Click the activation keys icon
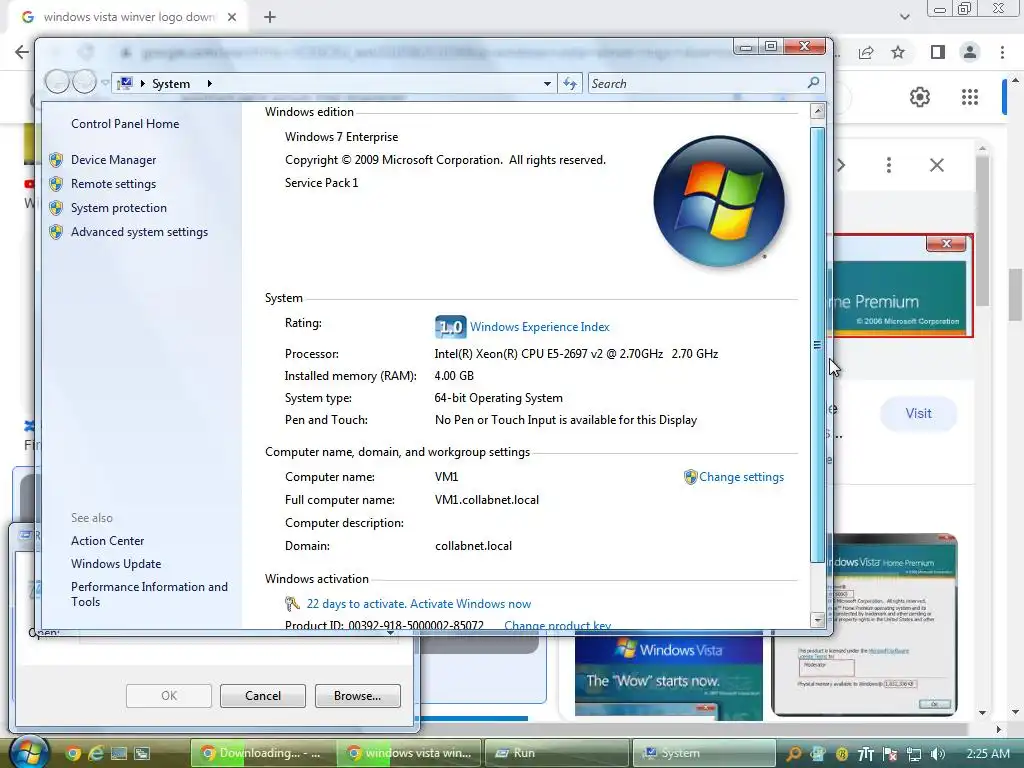Screen dimensions: 1024x768 [x=292, y=604]
